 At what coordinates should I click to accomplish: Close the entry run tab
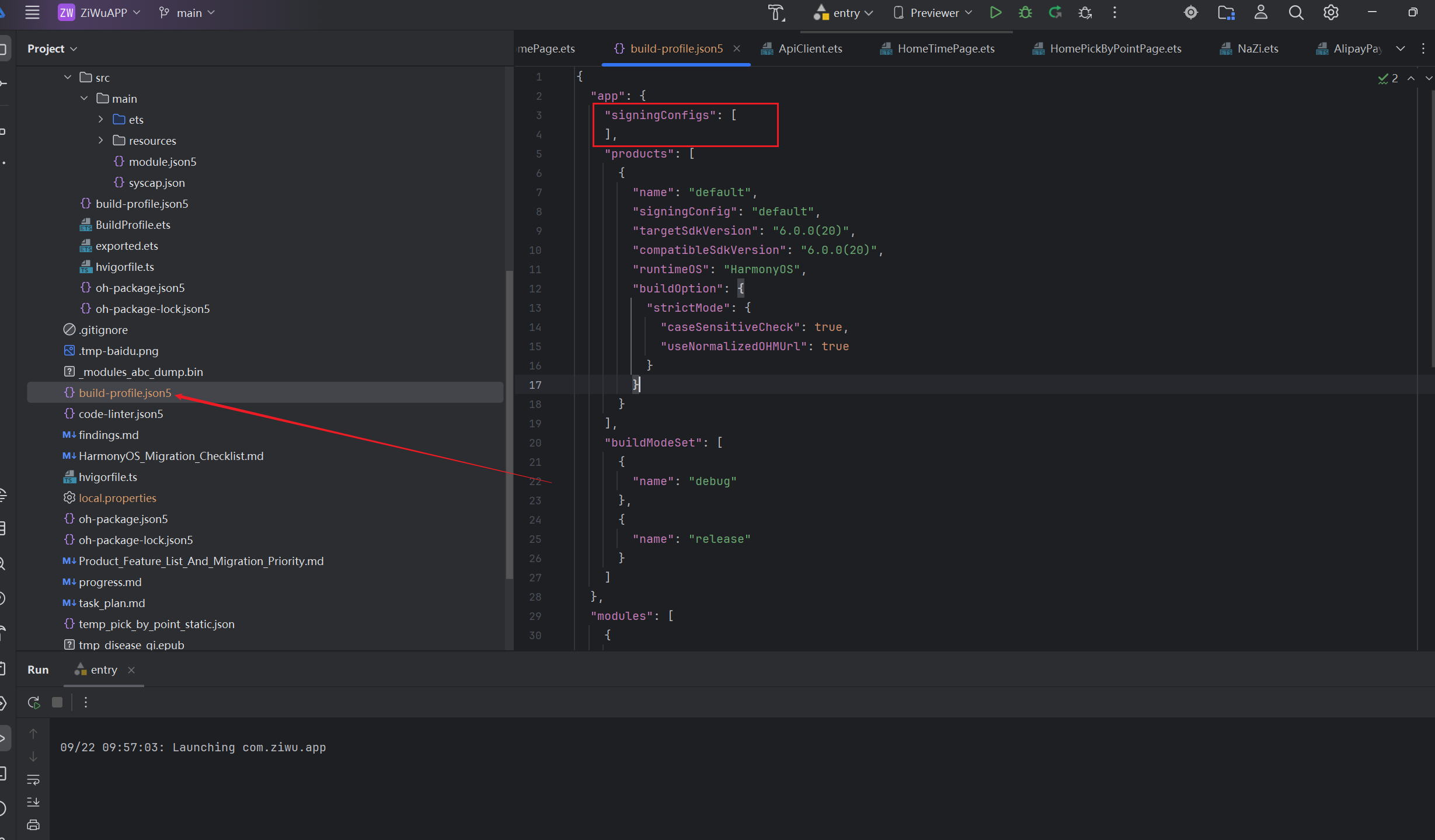pos(131,670)
